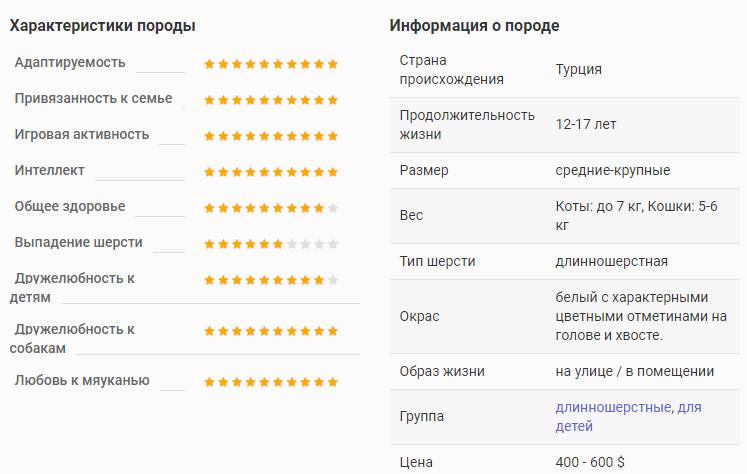The image size is (747, 474).
Task: Click the first star of Дружелюбность к собакам
Action: 209,331
